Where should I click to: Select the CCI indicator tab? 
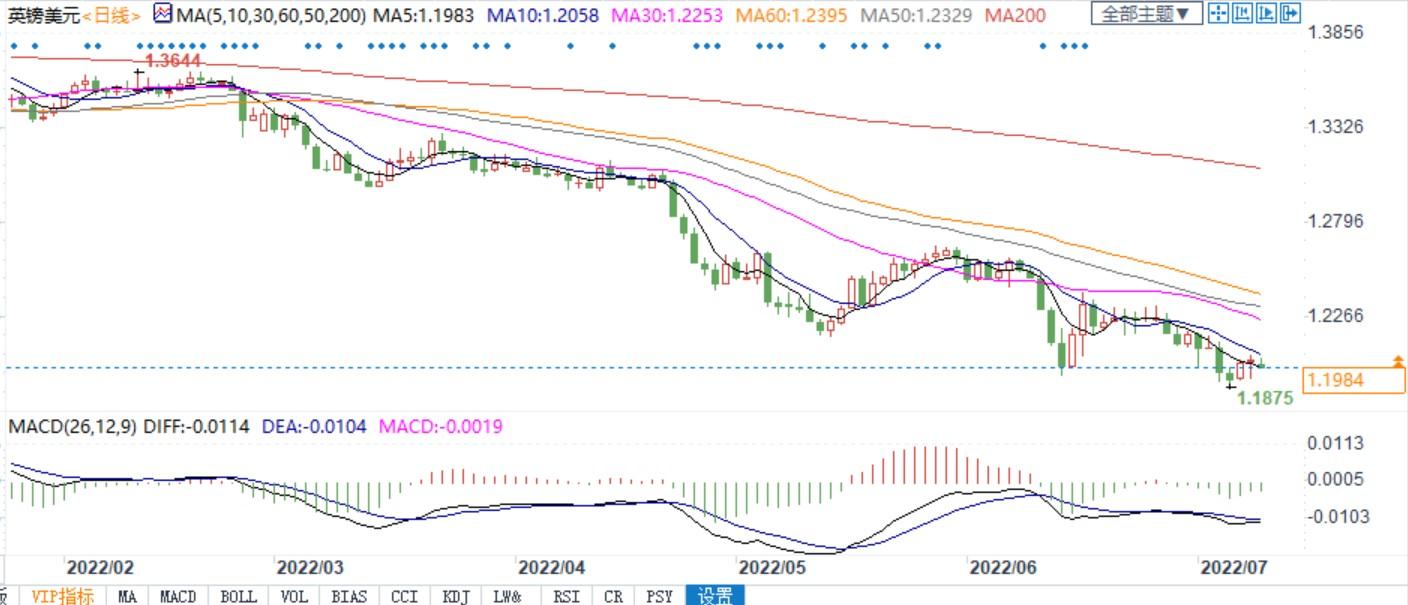click(404, 596)
